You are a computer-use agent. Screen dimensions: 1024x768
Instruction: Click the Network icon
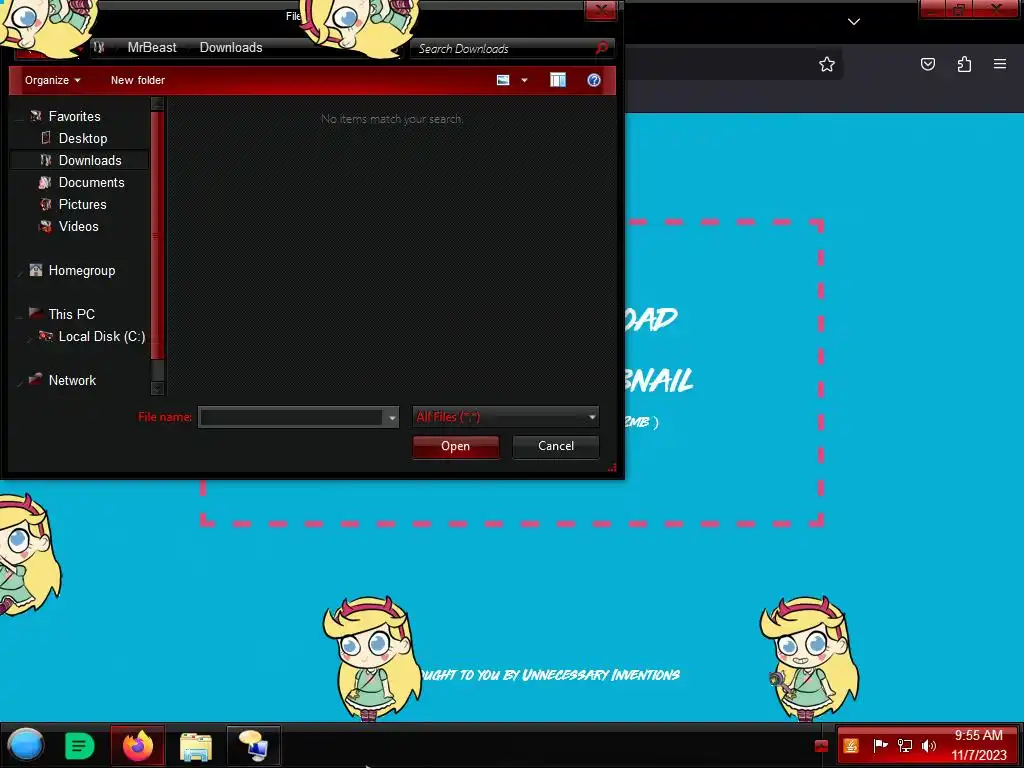(x=35, y=379)
